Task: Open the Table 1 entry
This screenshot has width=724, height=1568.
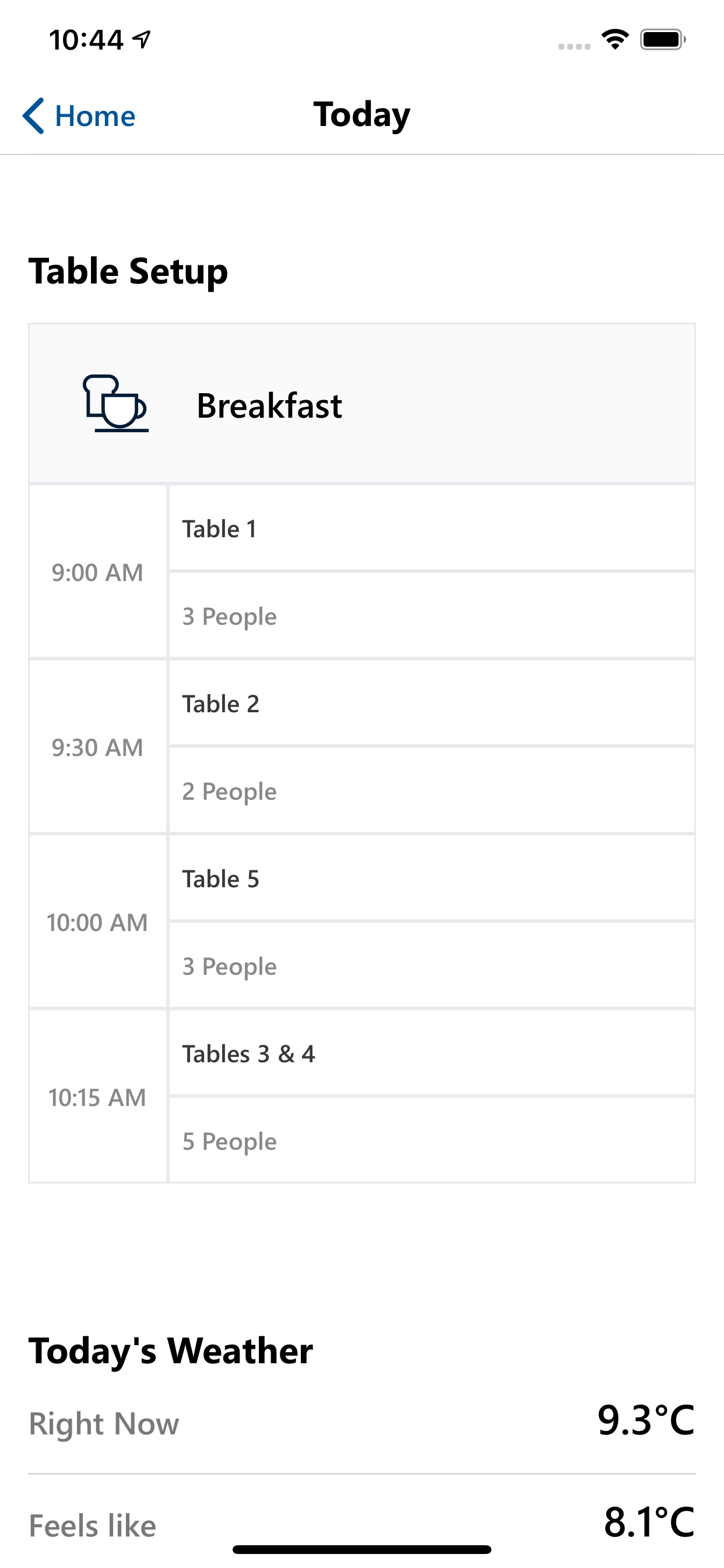Action: coord(432,528)
